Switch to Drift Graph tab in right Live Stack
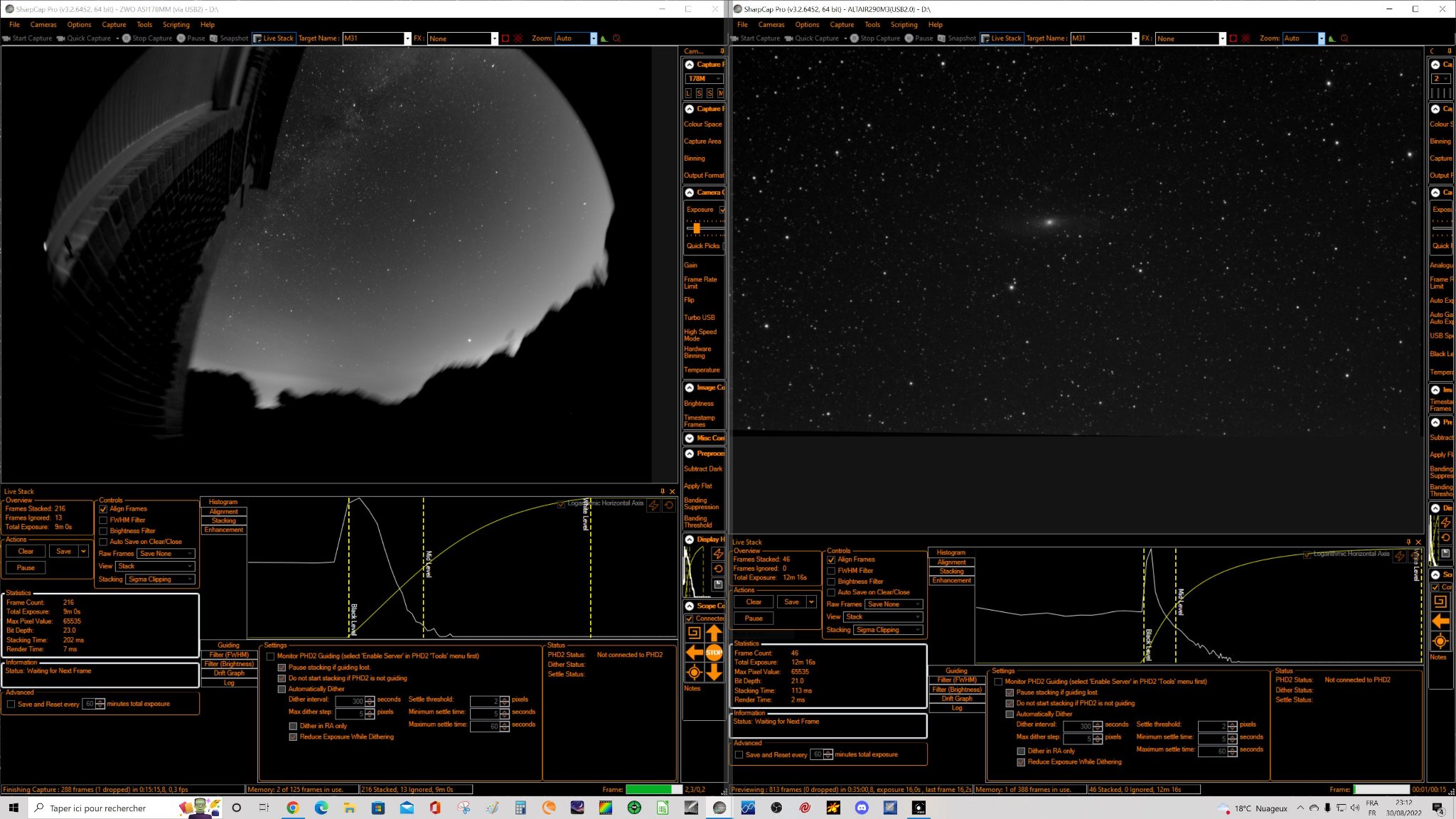Image resolution: width=1456 pixels, height=819 pixels. 957,699
